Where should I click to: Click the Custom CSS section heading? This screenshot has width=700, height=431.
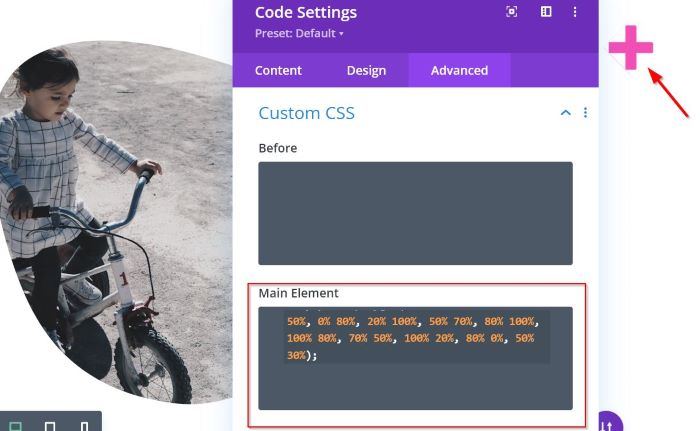click(x=306, y=113)
